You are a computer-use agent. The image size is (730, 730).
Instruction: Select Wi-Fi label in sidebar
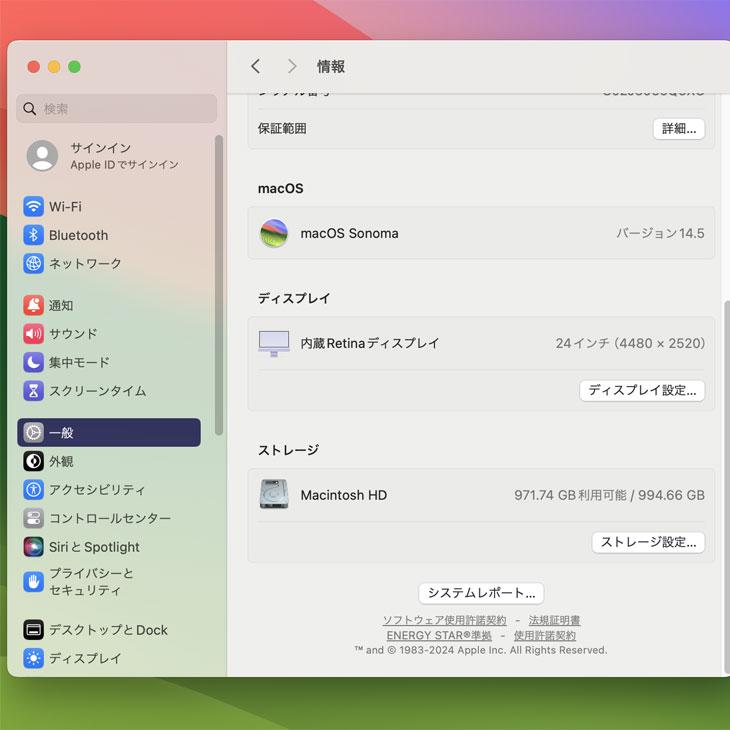pos(65,206)
